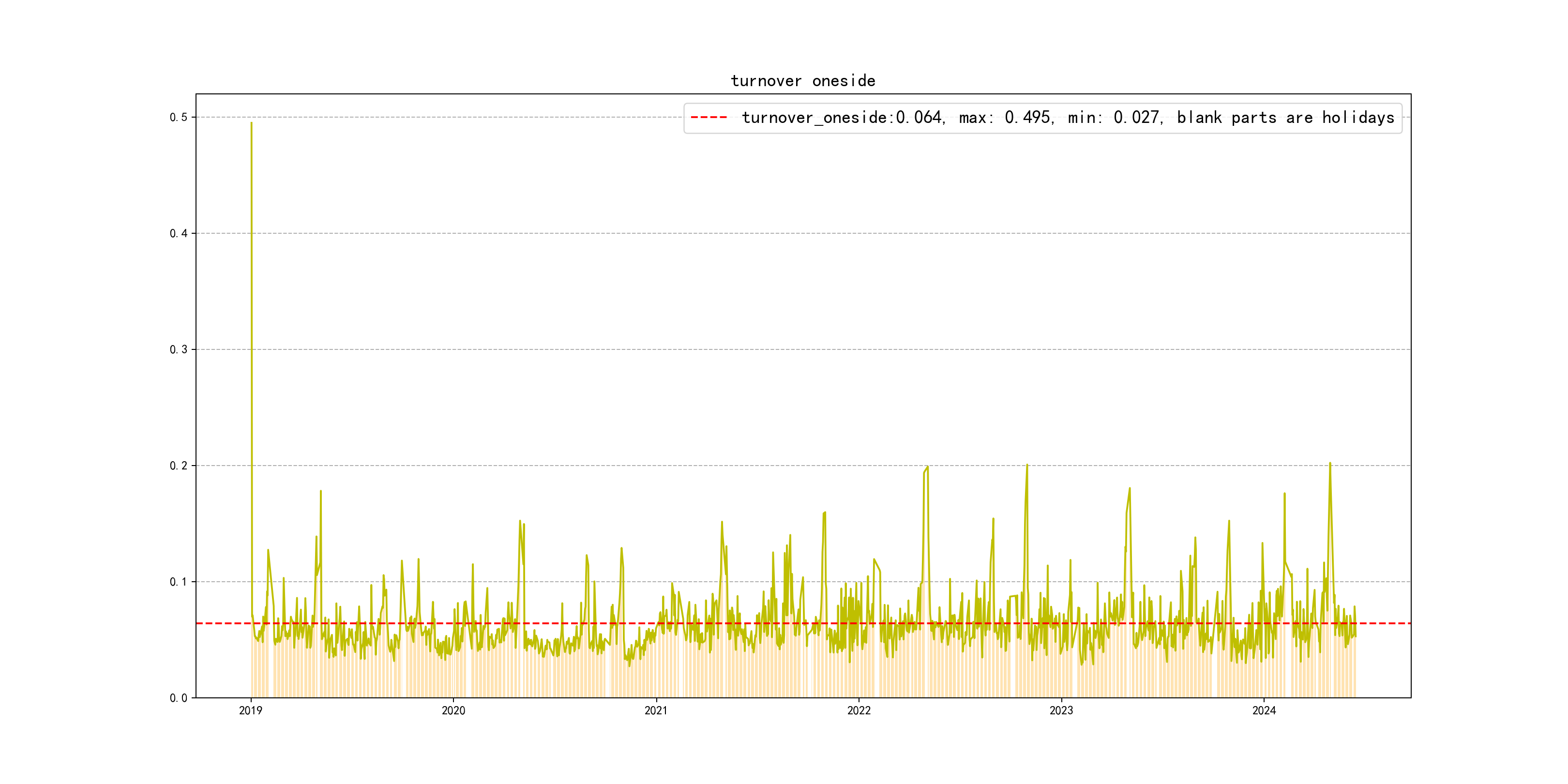Click the 'max: 0.495' text in legend
Screen dimensions: 1568x784
coord(1005,118)
